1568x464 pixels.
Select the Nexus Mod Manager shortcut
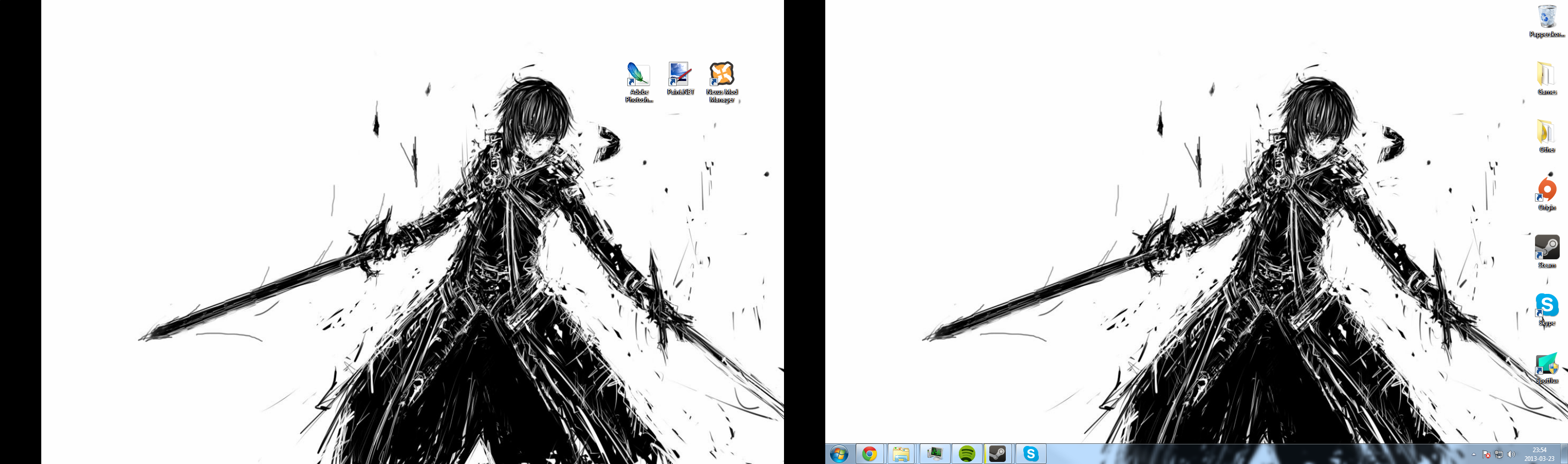point(722,82)
